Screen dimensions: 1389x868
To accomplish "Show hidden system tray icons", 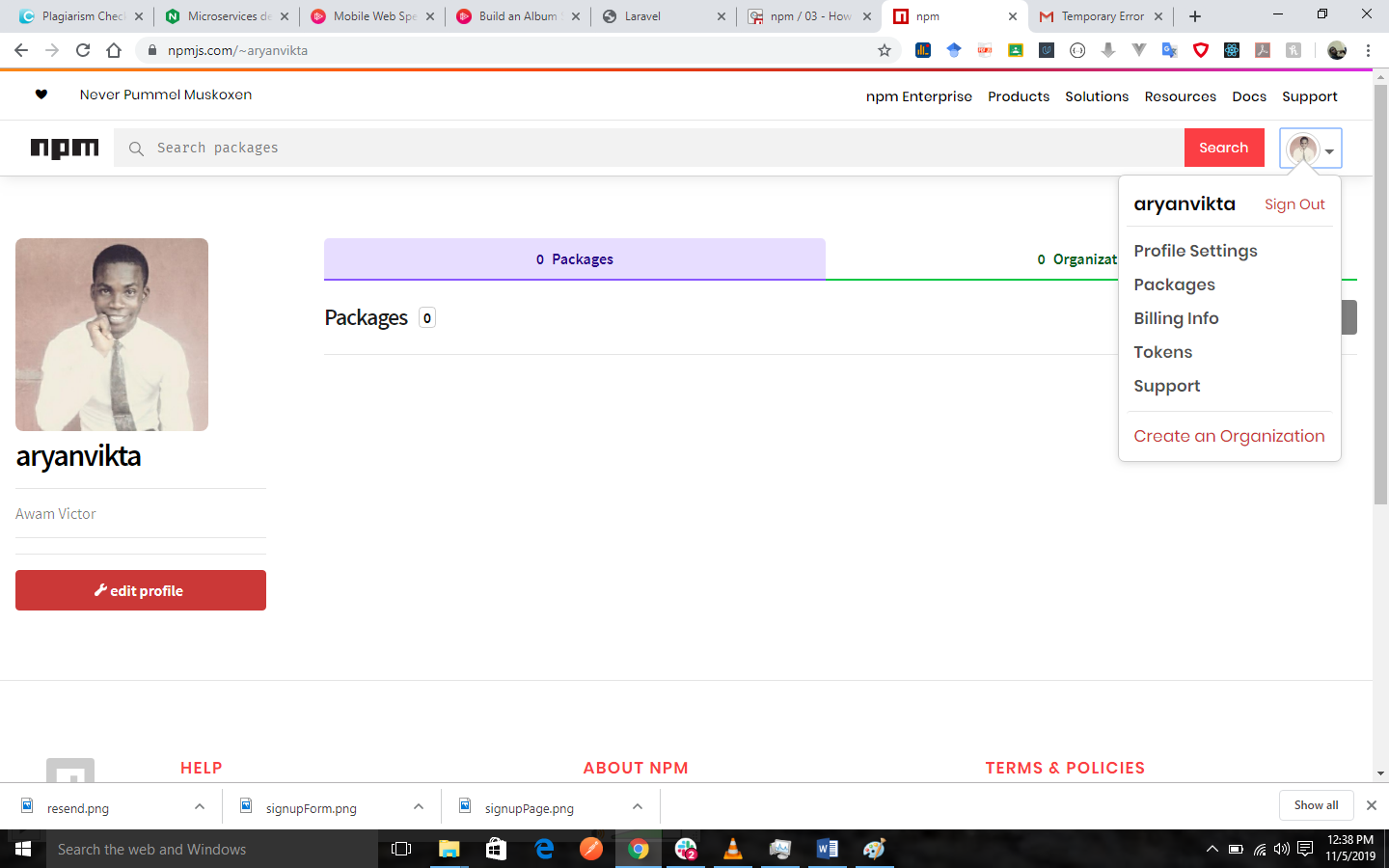I will [x=1212, y=849].
